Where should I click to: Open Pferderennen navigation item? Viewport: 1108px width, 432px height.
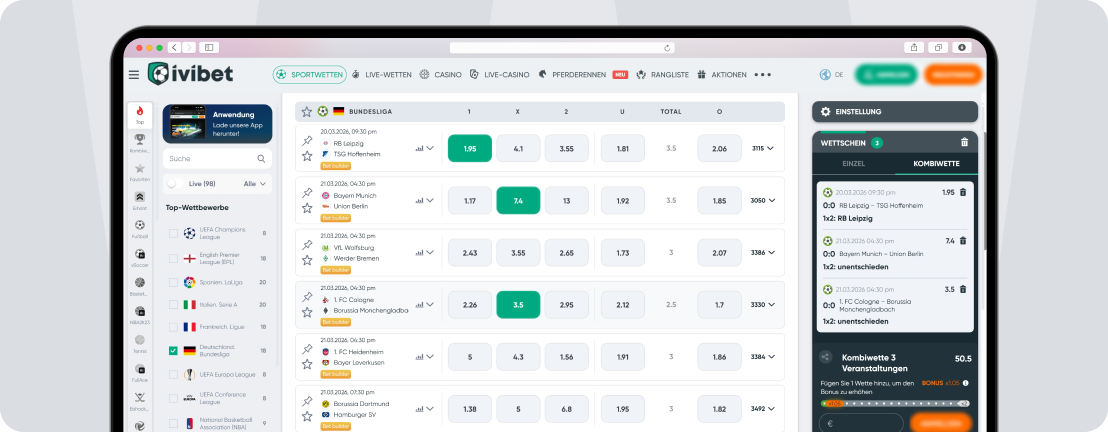tap(583, 74)
